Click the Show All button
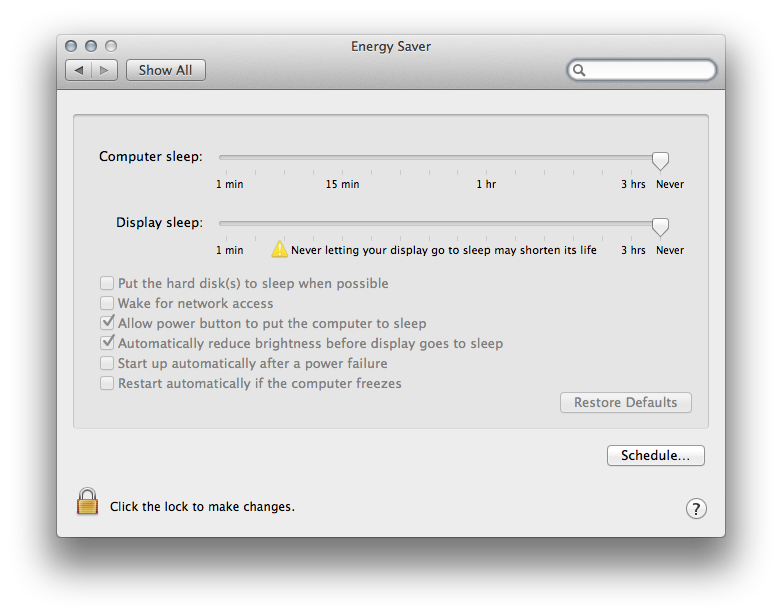782x616 pixels. tap(166, 70)
